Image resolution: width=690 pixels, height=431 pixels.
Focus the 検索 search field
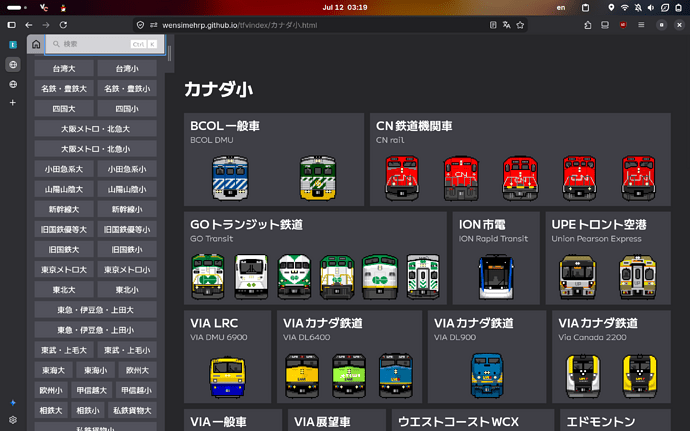coord(105,44)
